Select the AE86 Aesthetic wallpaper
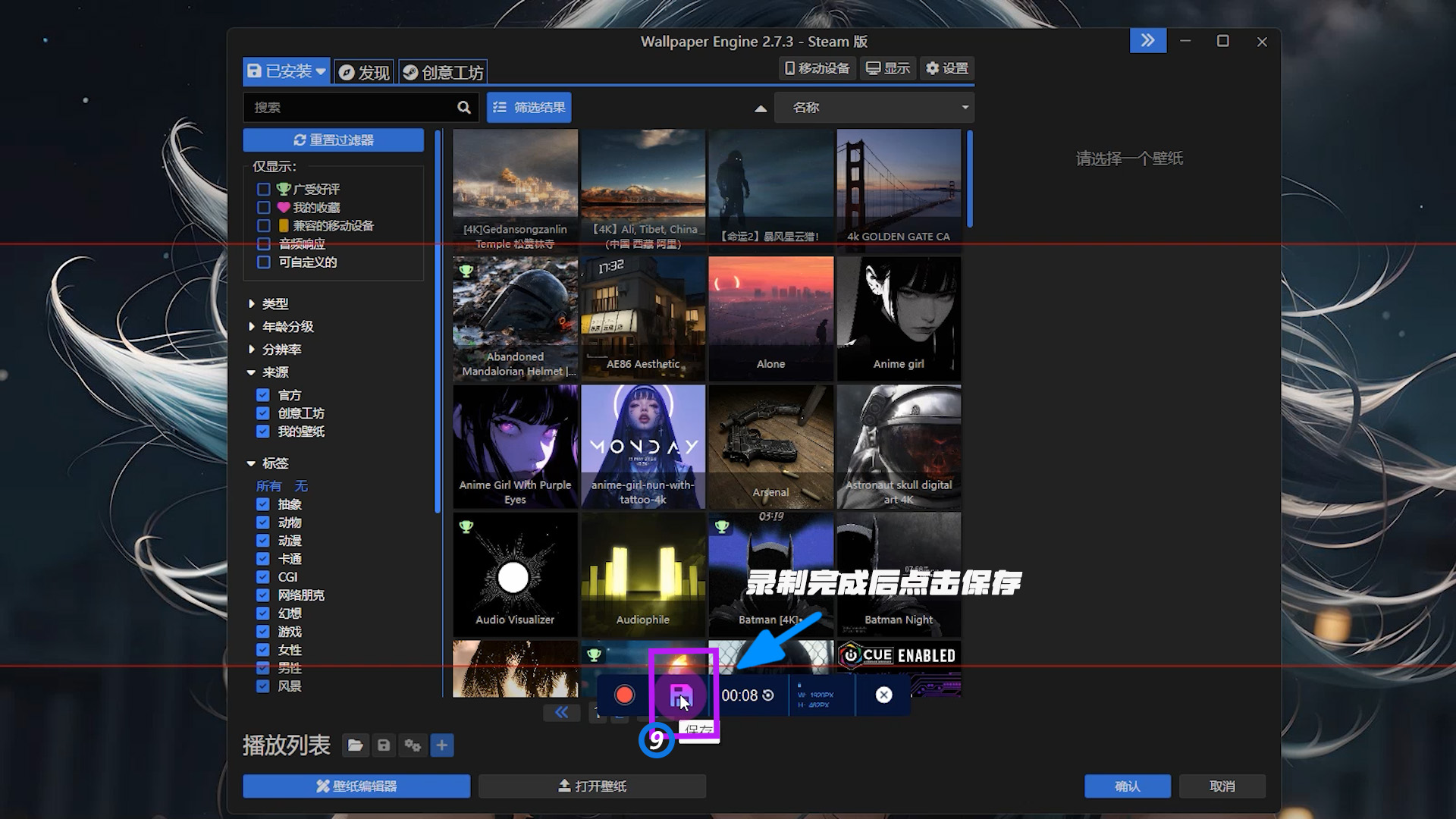 (x=643, y=318)
